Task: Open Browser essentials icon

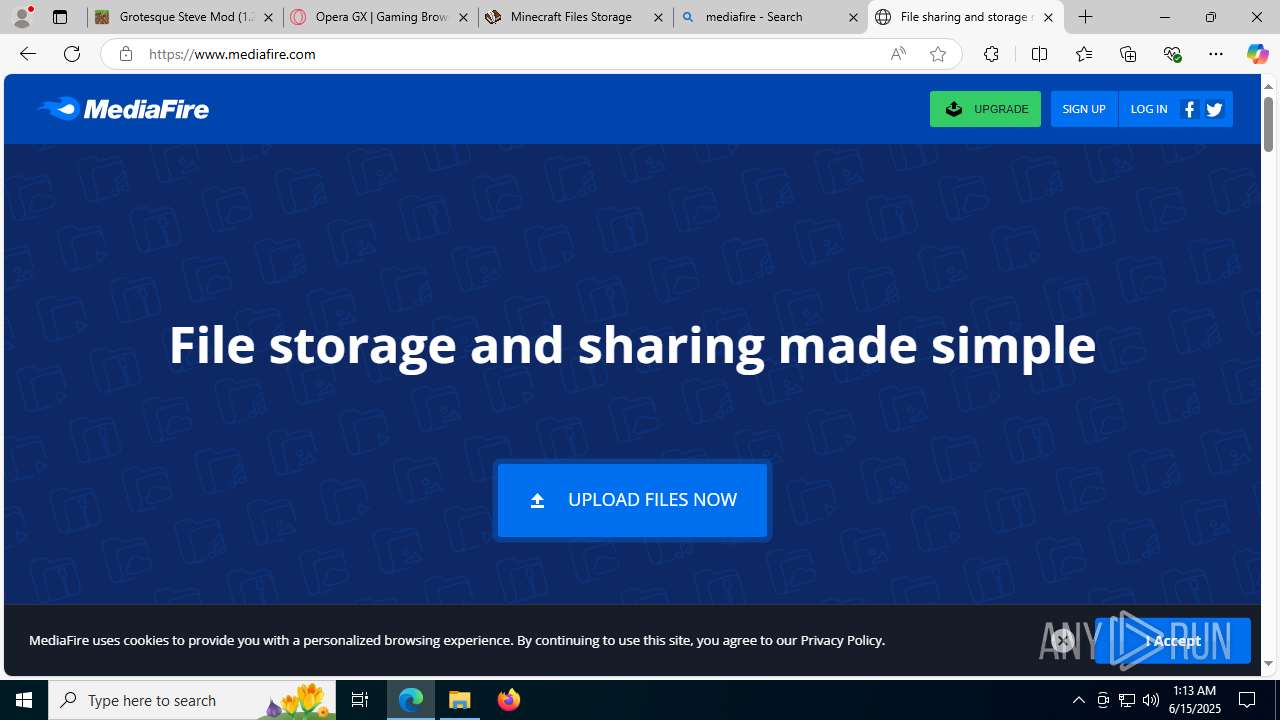Action: pyautogui.click(x=1172, y=54)
